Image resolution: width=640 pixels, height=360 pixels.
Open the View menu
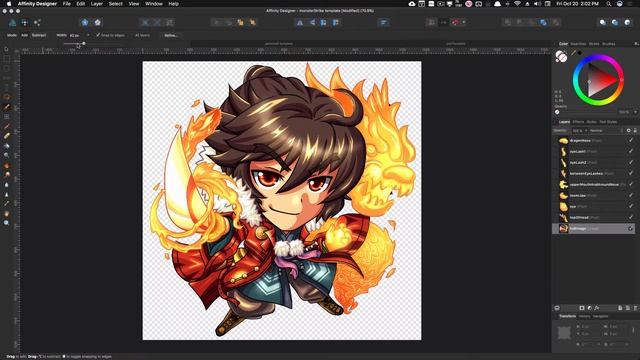click(134, 4)
